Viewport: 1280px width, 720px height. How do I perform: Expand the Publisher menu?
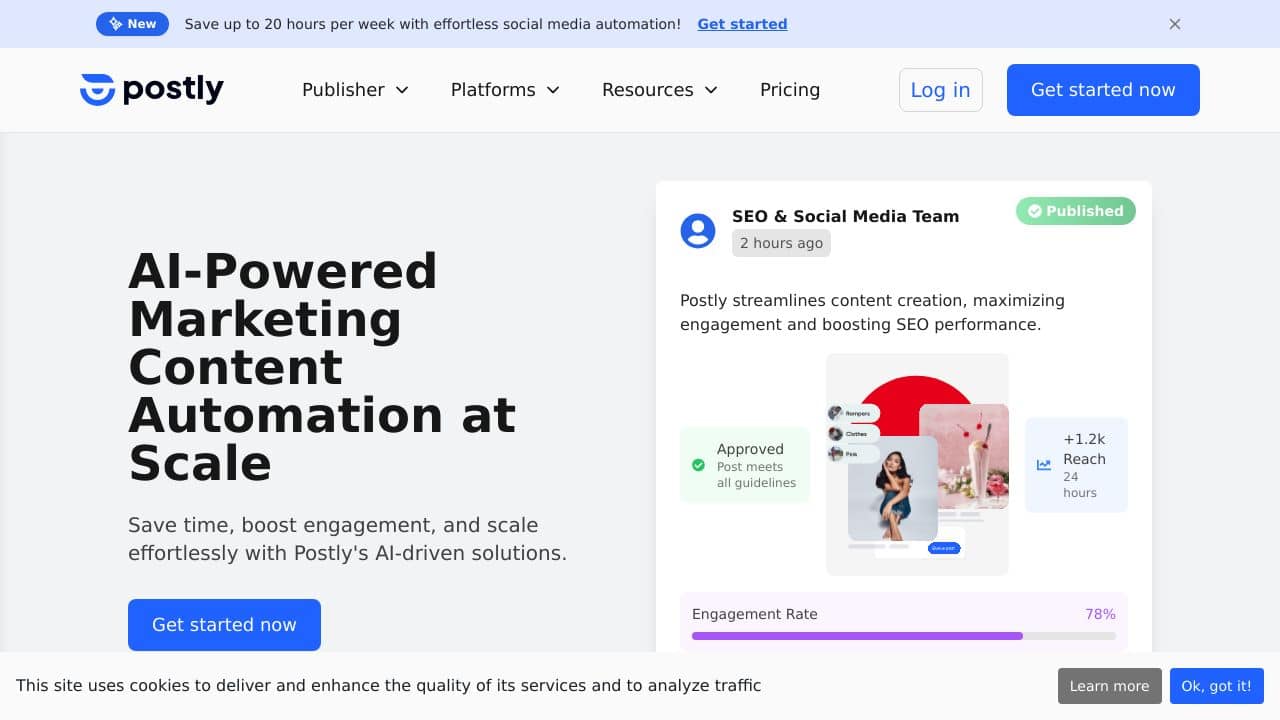tap(355, 90)
